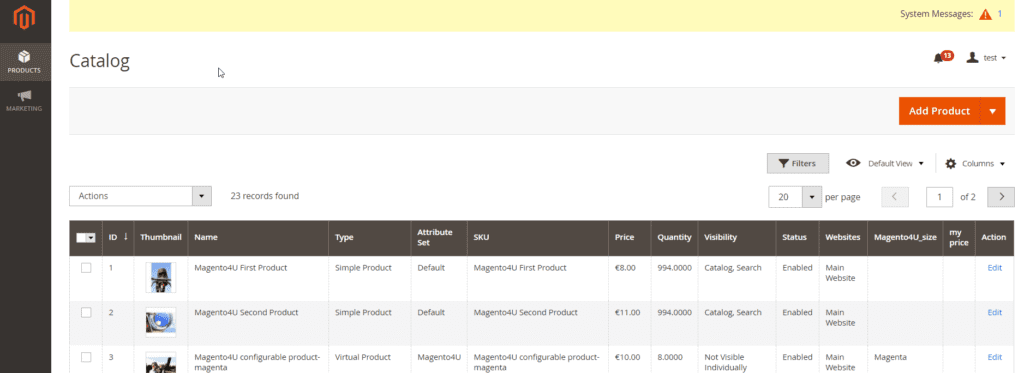Sort by the Visibility column header

click(737, 238)
